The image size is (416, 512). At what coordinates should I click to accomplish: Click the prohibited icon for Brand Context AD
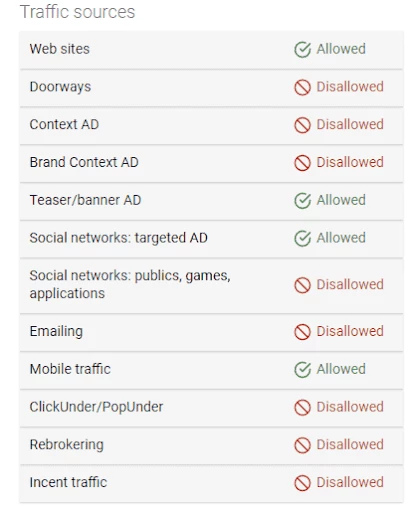[x=302, y=163]
